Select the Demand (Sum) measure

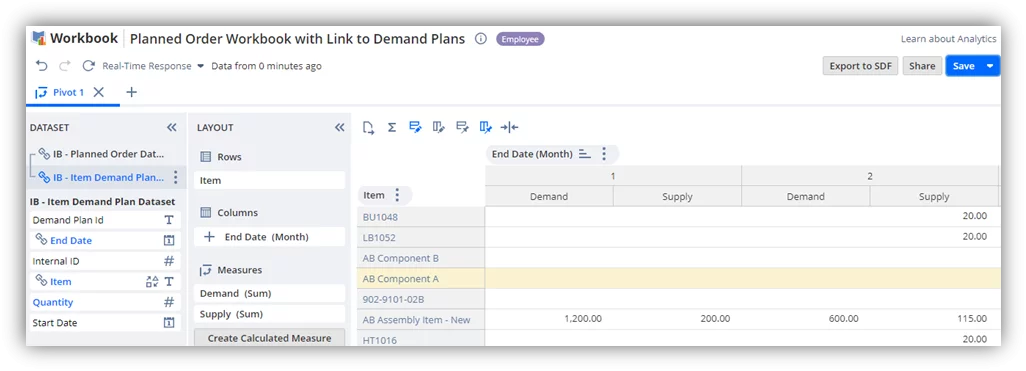coord(270,294)
